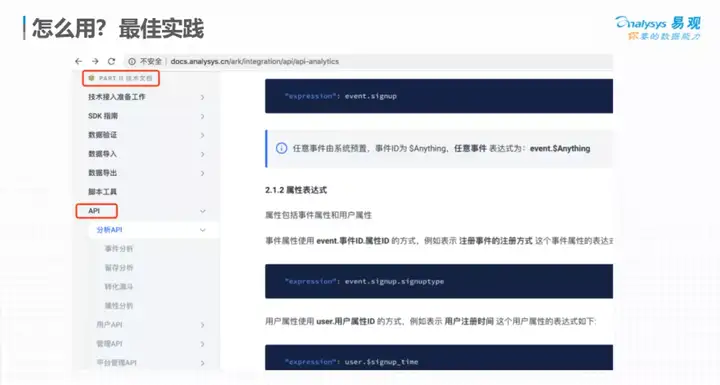Click the event.signup.signuptype code block

[439, 281]
